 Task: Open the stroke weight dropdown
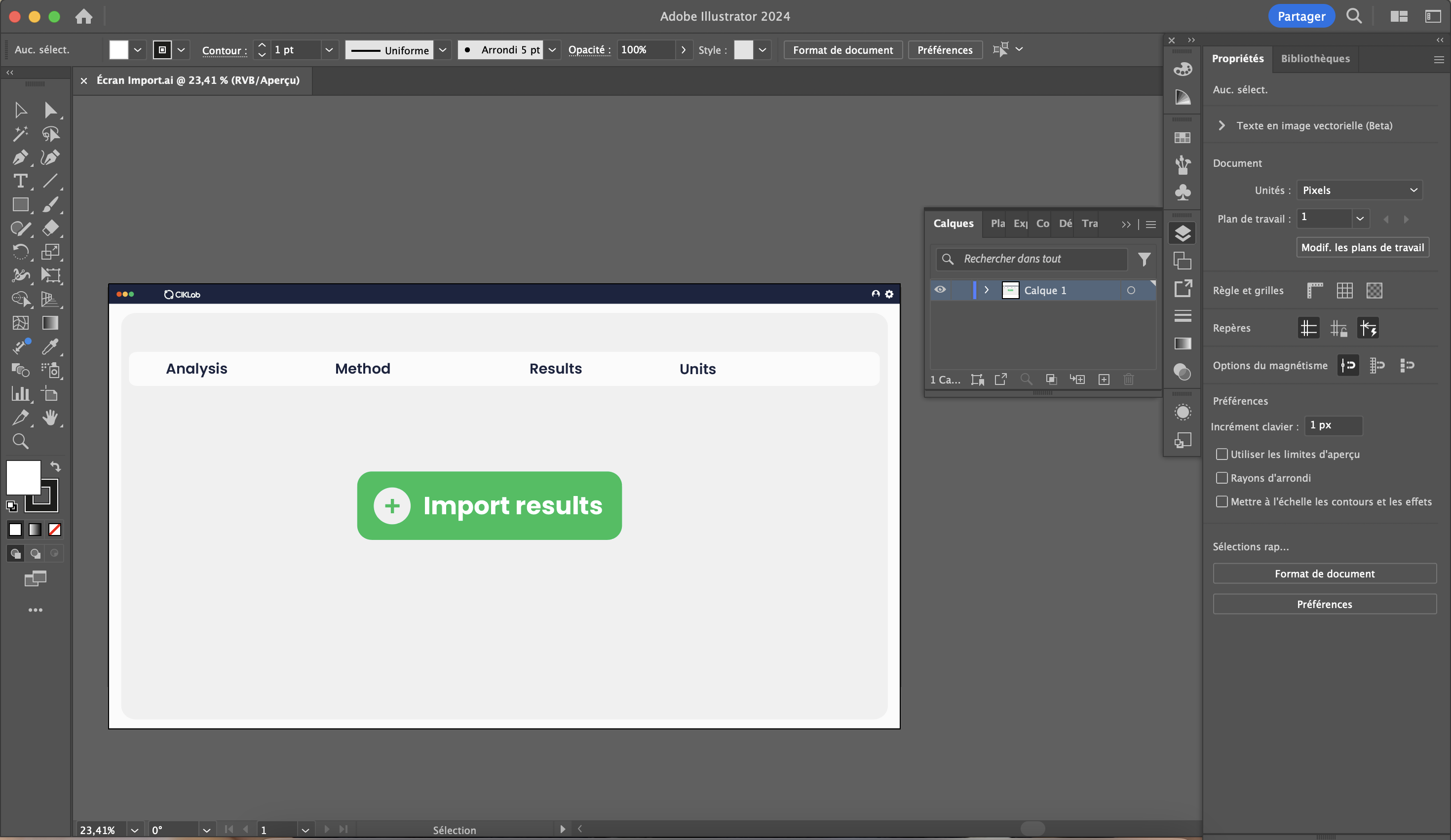329,50
